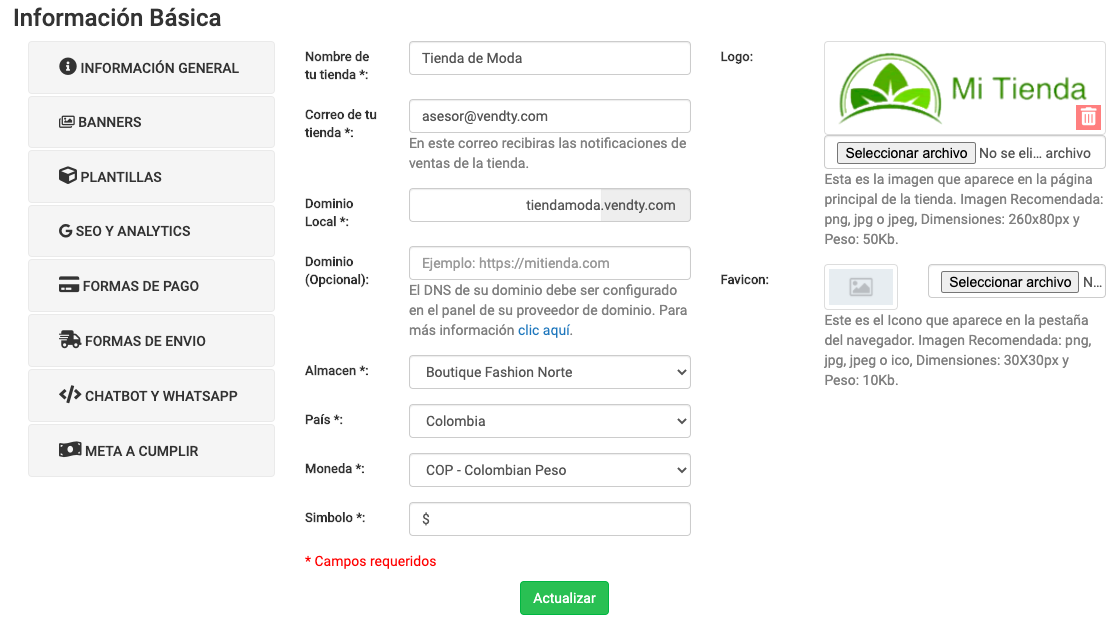
Task: Click the money icon on Meta a Cumplir
Action: [x=68, y=450]
